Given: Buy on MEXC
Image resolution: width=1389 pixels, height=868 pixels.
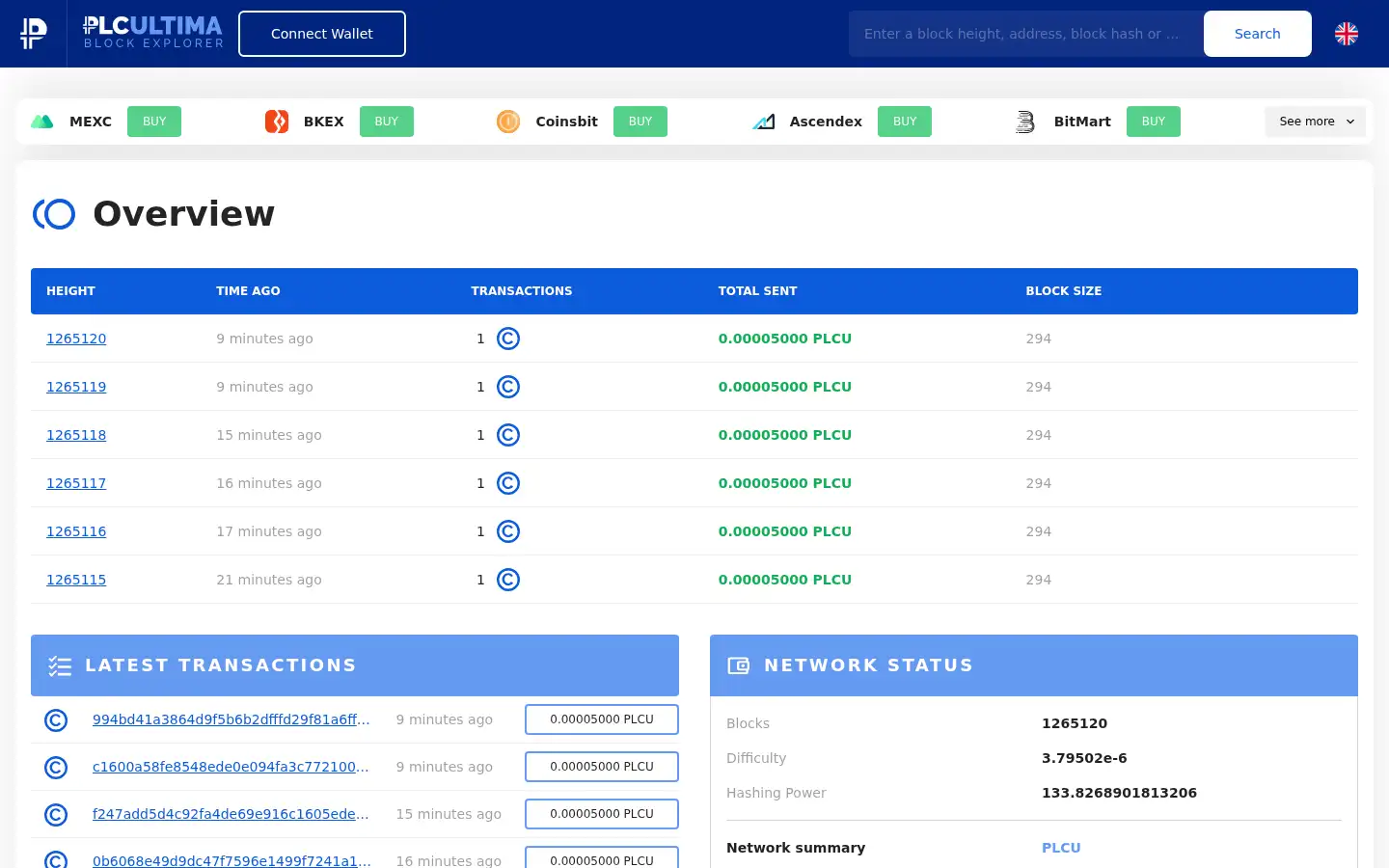Looking at the screenshot, I should 154,122.
